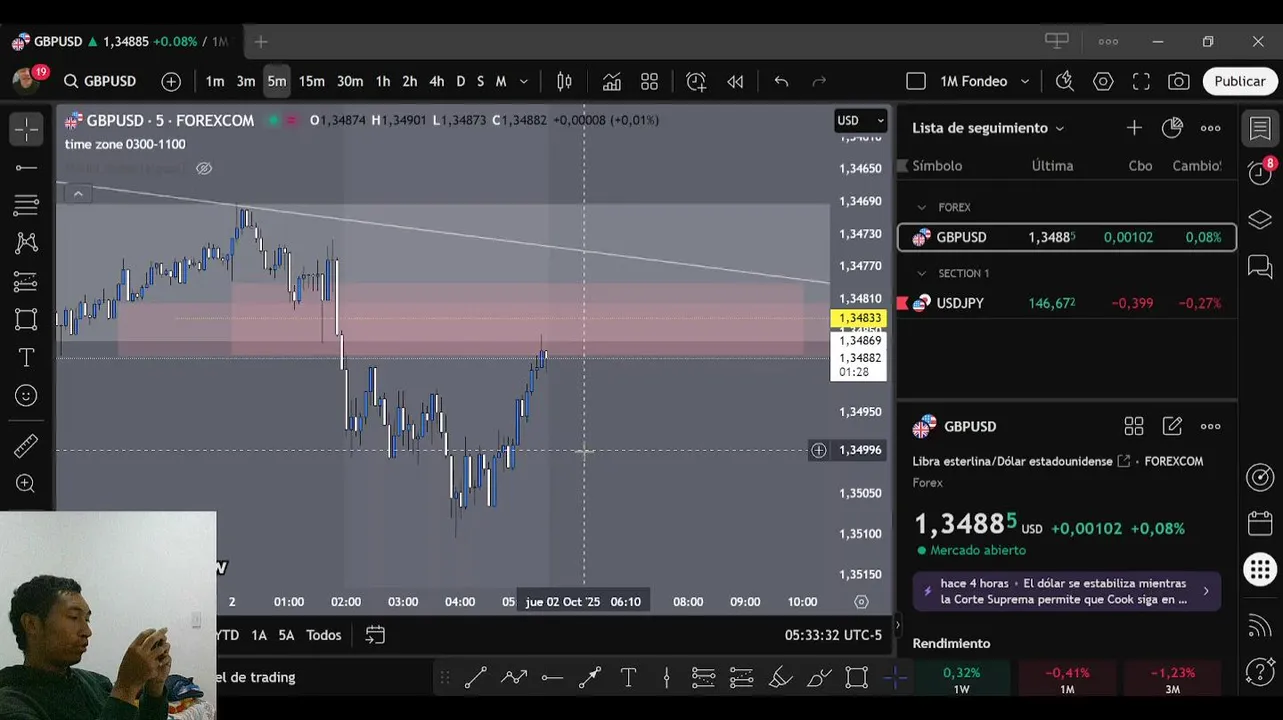Collapse the FOREX watchlist section

click(x=922, y=207)
